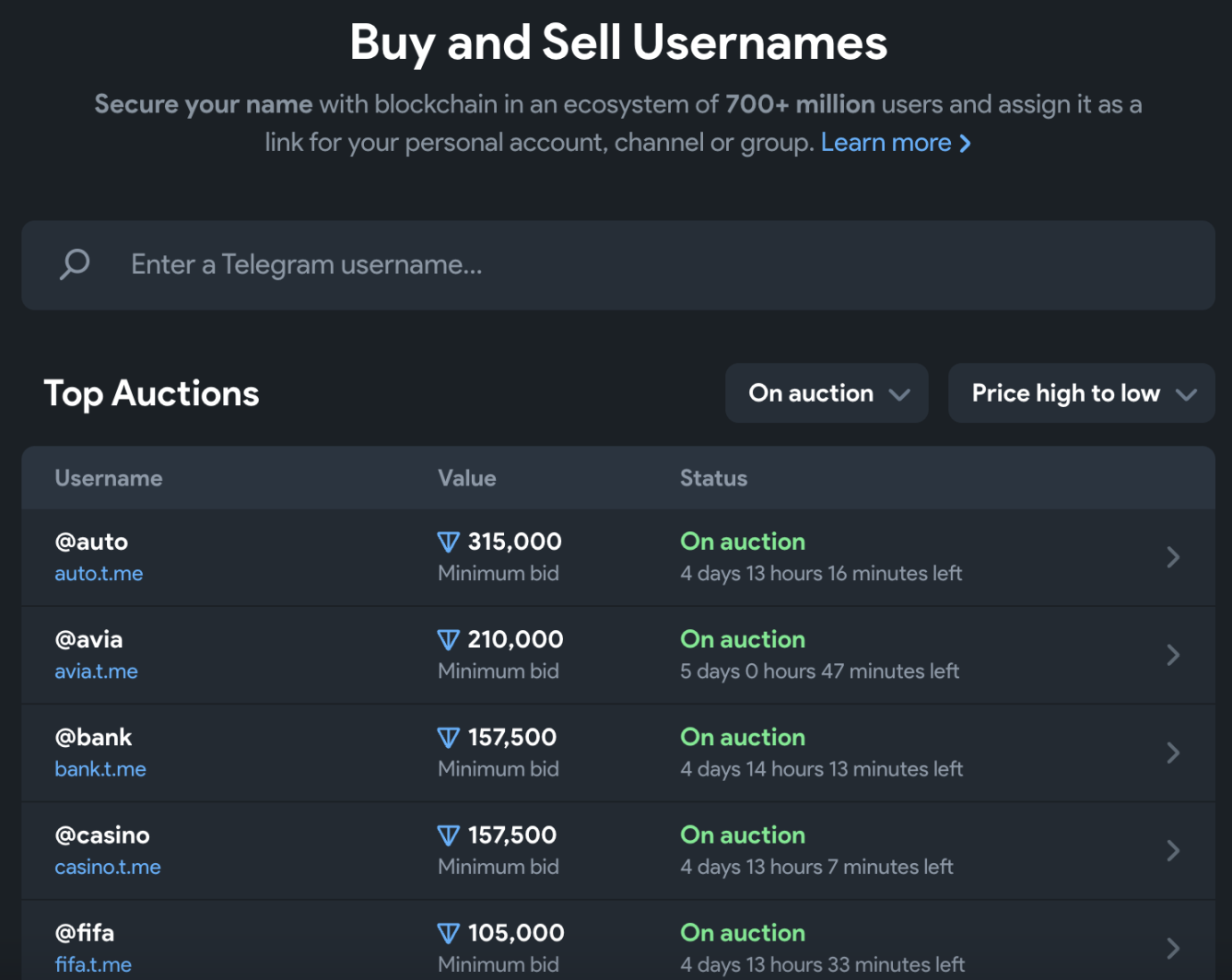This screenshot has width=1232, height=980.
Task: Expand the On auction filter dropdown
Action: pyautogui.click(x=827, y=393)
